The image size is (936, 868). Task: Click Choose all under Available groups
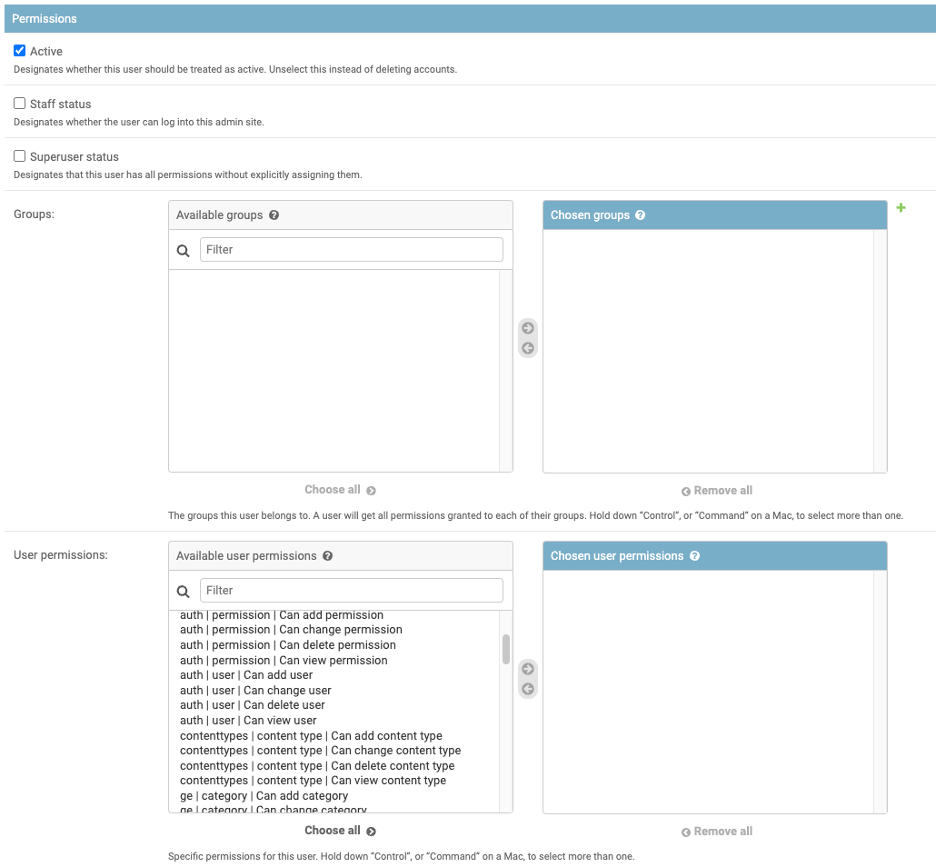point(340,490)
